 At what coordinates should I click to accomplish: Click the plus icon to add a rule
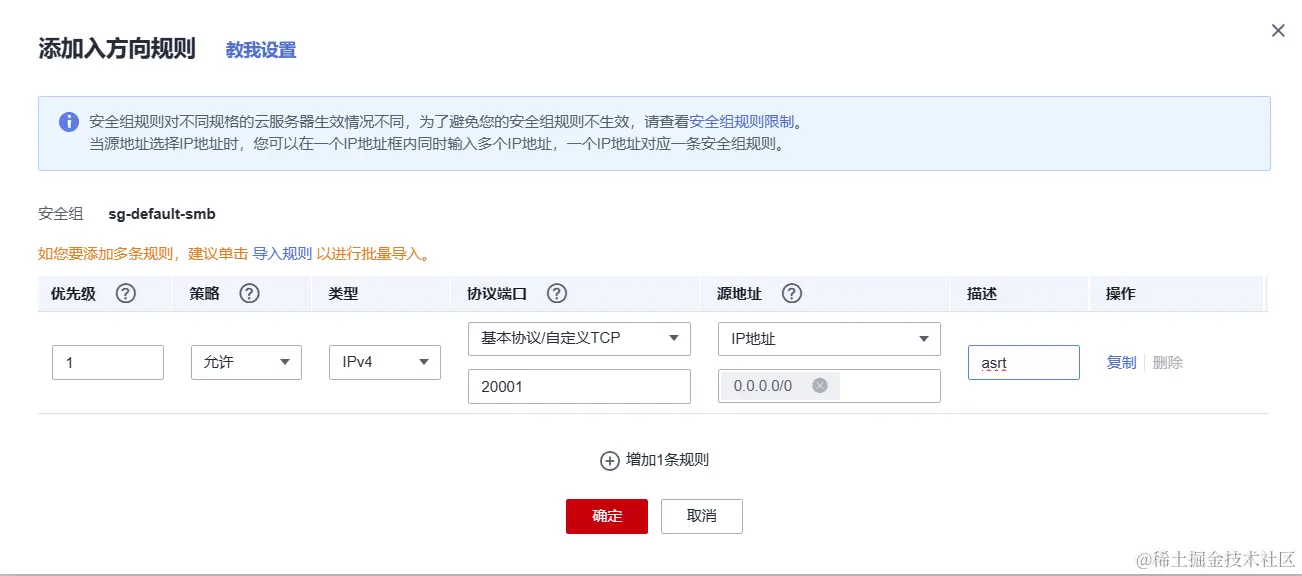610,461
